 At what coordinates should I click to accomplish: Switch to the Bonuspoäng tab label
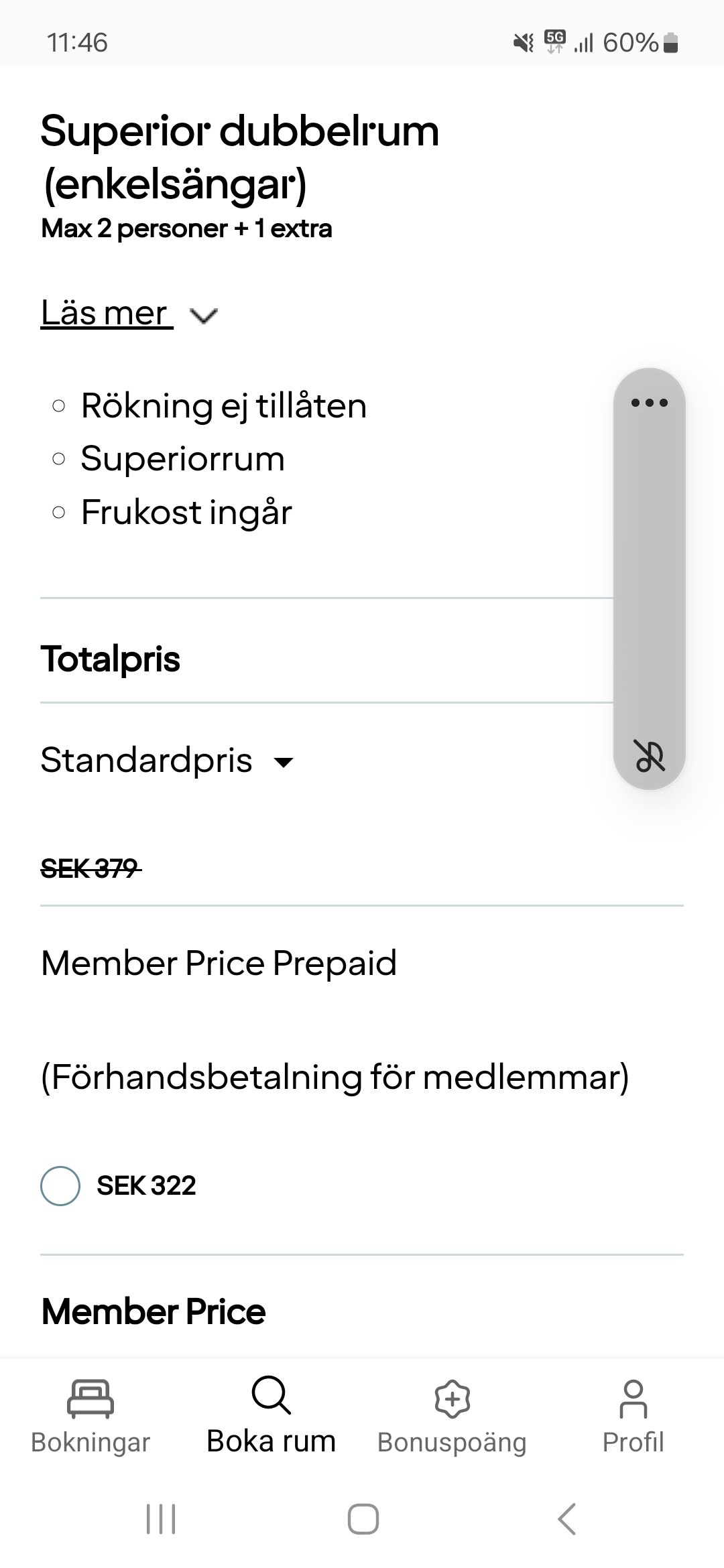pos(452,1442)
